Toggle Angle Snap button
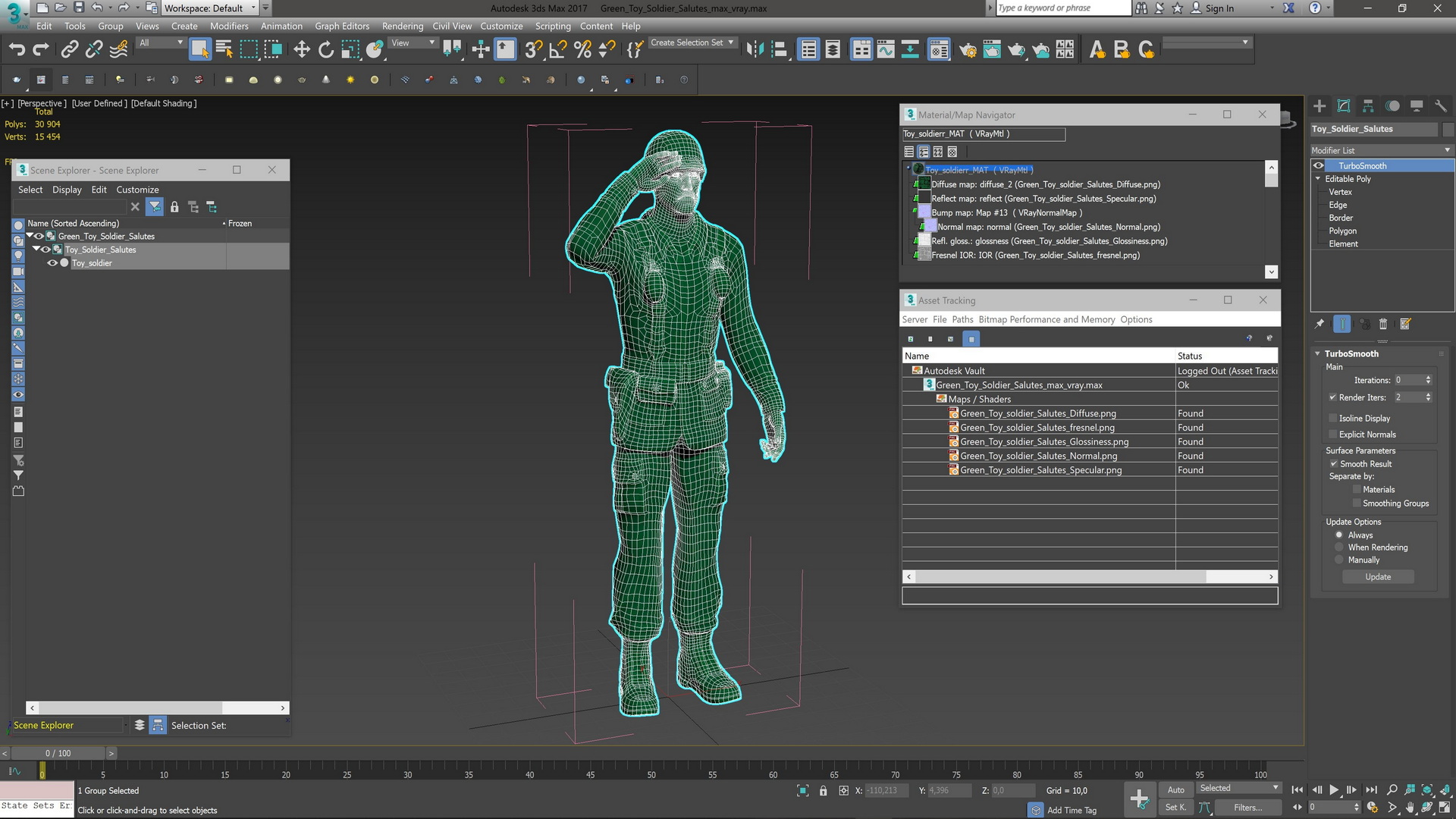This screenshot has width=1456, height=819. 557,49
